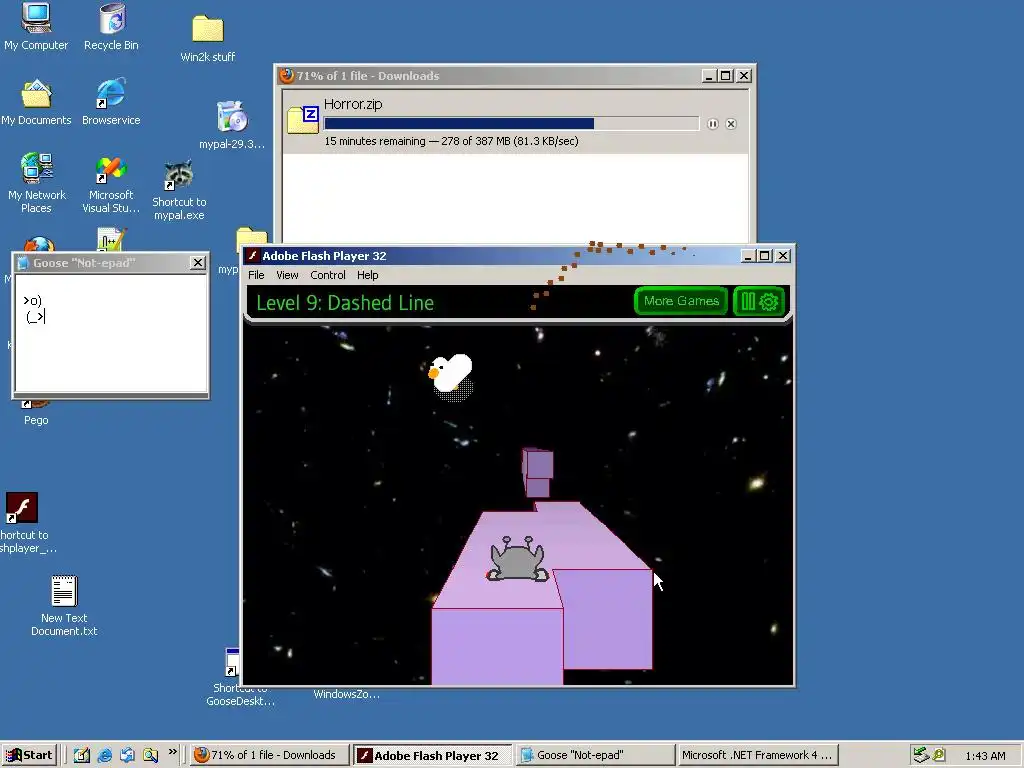Viewport: 1024px width, 768px height.
Task: Click the grey alien runner character
Action: coord(517,558)
